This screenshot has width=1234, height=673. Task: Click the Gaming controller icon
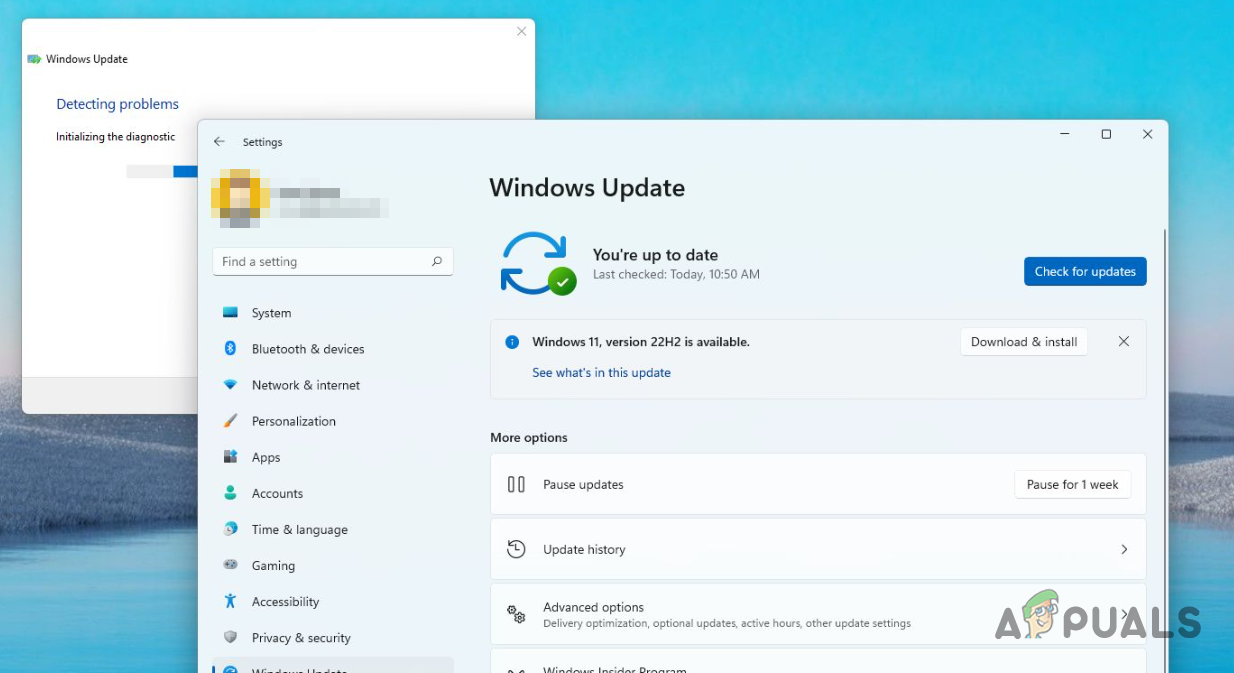[x=230, y=565]
